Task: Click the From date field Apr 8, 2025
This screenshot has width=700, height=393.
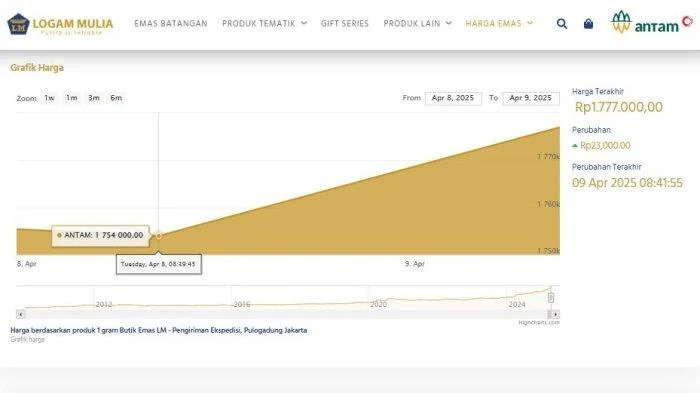Action: click(x=453, y=98)
